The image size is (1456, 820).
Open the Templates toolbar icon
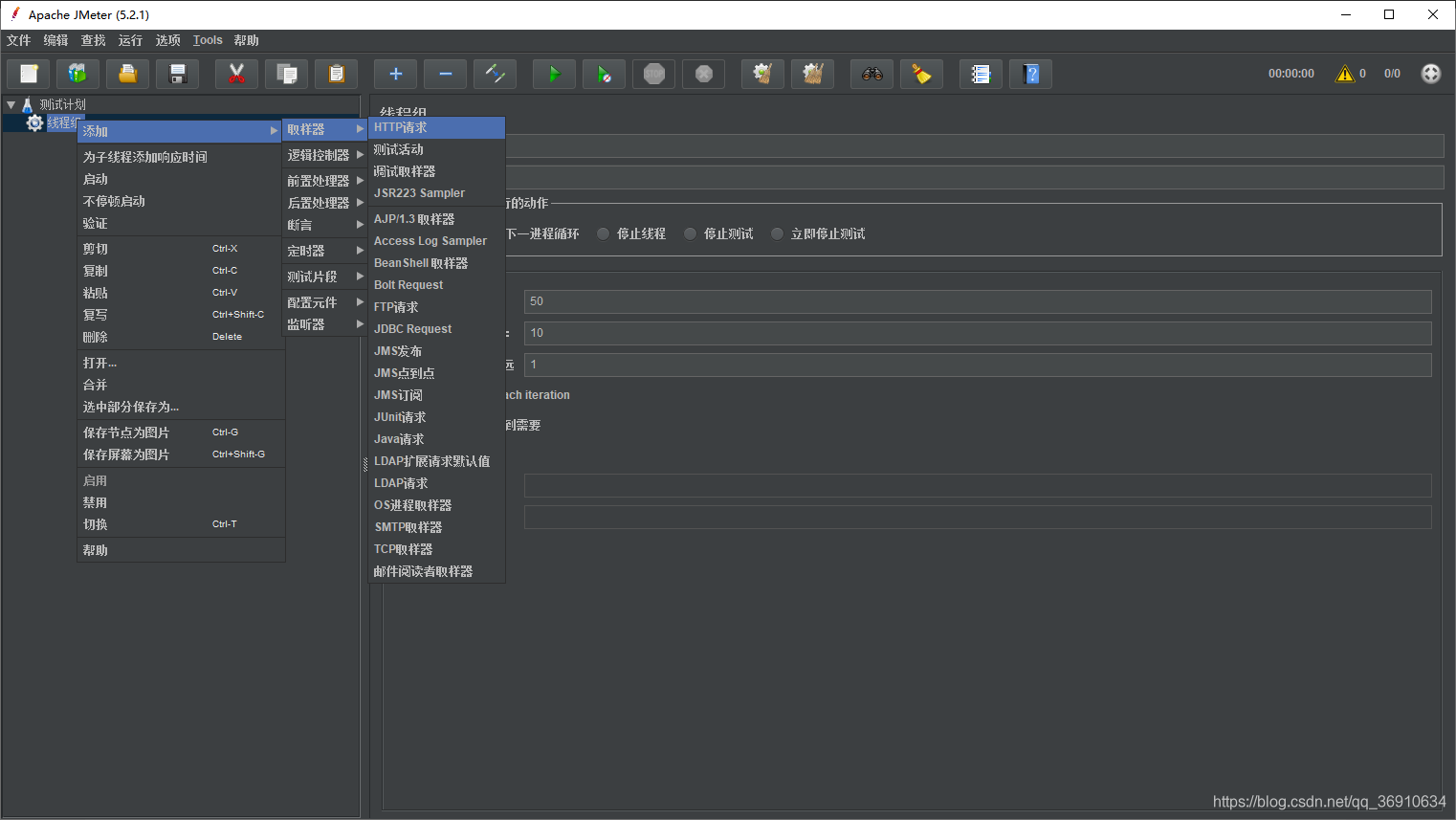coord(78,74)
